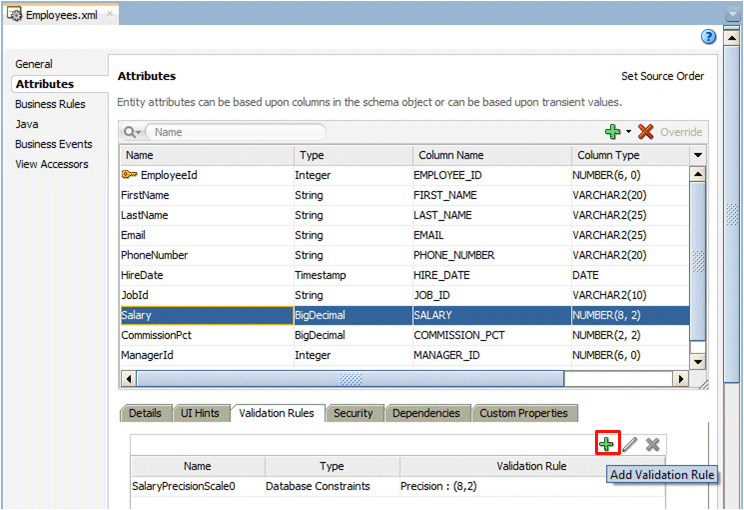Select the EmployeeId attribute row
Viewport: 744px width, 510px height.
click(x=405, y=175)
